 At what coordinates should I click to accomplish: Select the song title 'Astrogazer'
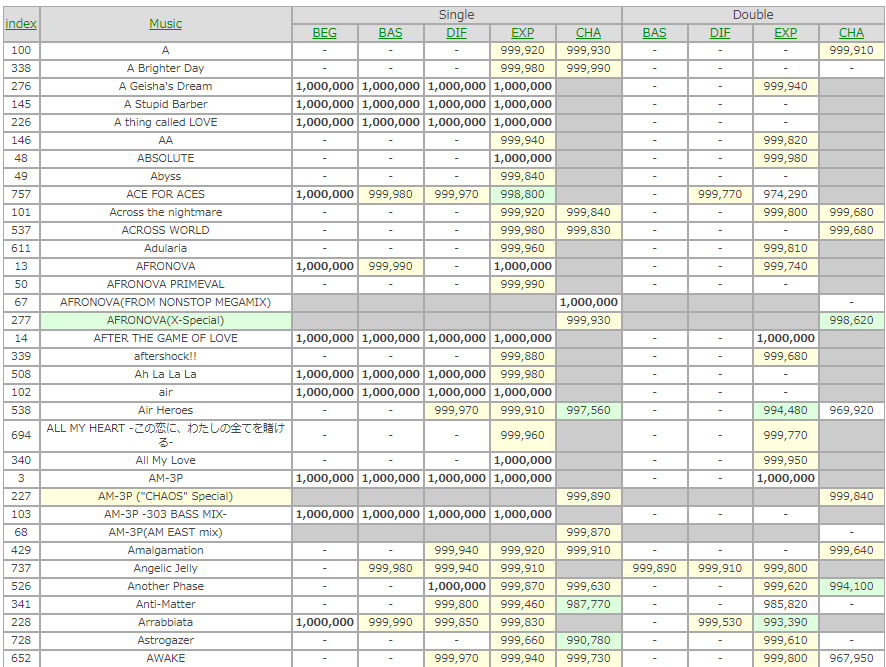point(166,640)
